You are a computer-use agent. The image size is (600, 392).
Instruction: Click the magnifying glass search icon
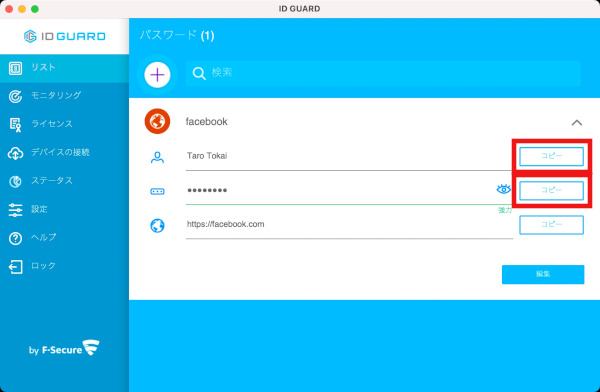tap(199, 73)
